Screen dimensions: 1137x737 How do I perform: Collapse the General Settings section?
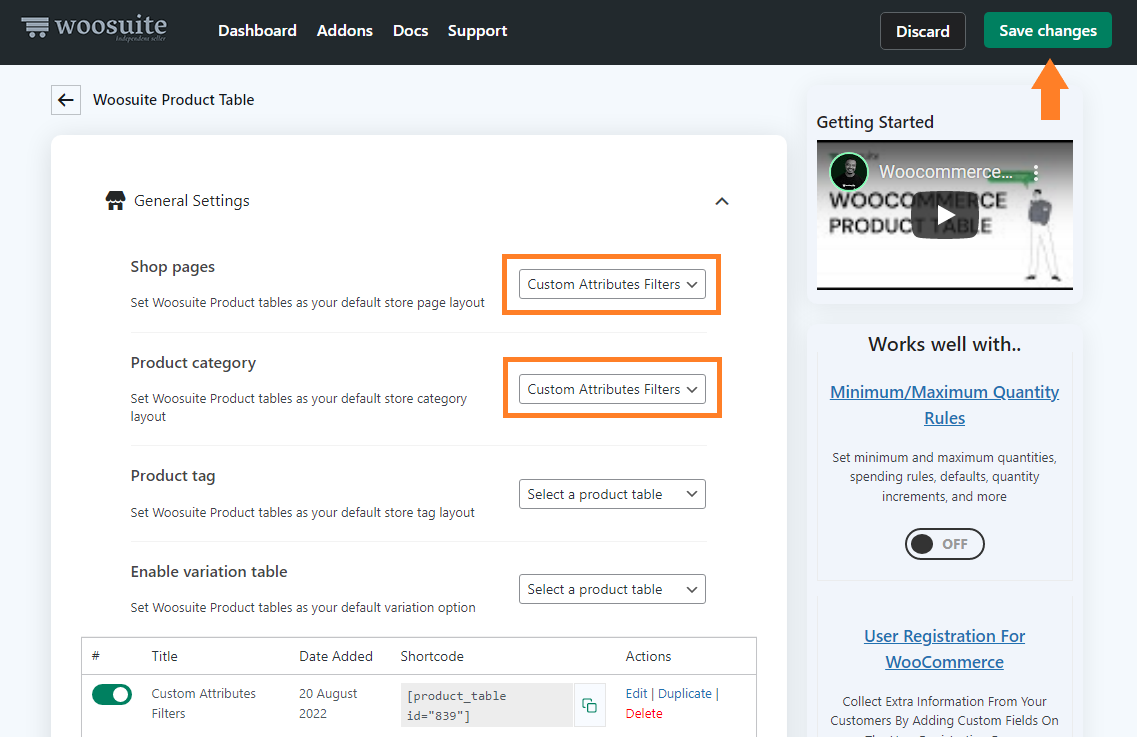click(x=722, y=201)
